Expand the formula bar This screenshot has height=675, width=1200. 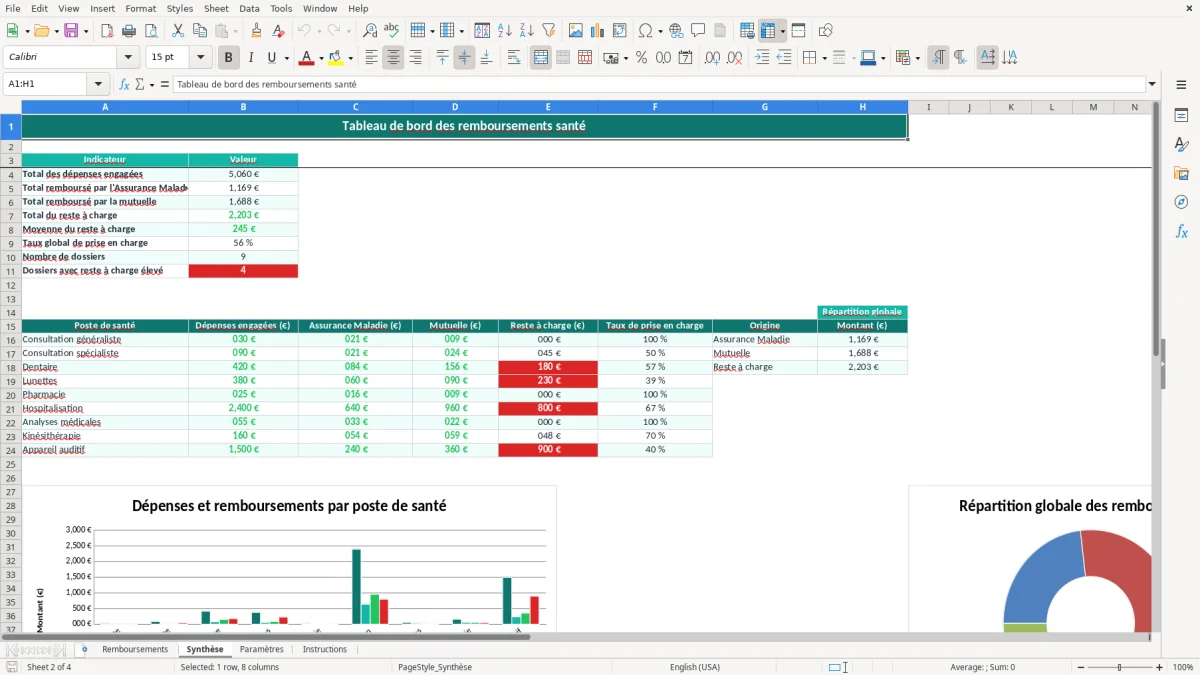[x=1152, y=84]
